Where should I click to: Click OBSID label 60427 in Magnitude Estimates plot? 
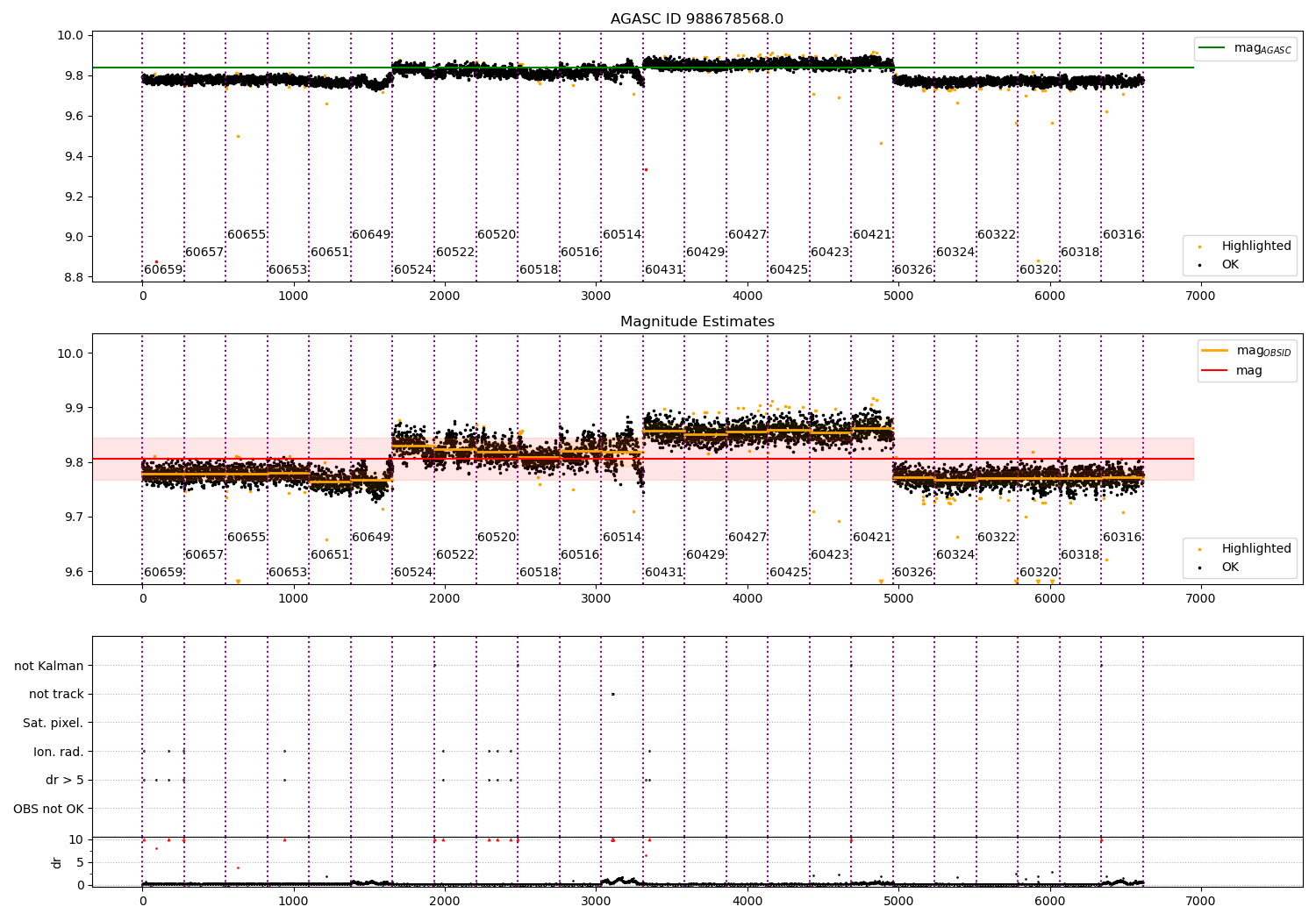[747, 538]
